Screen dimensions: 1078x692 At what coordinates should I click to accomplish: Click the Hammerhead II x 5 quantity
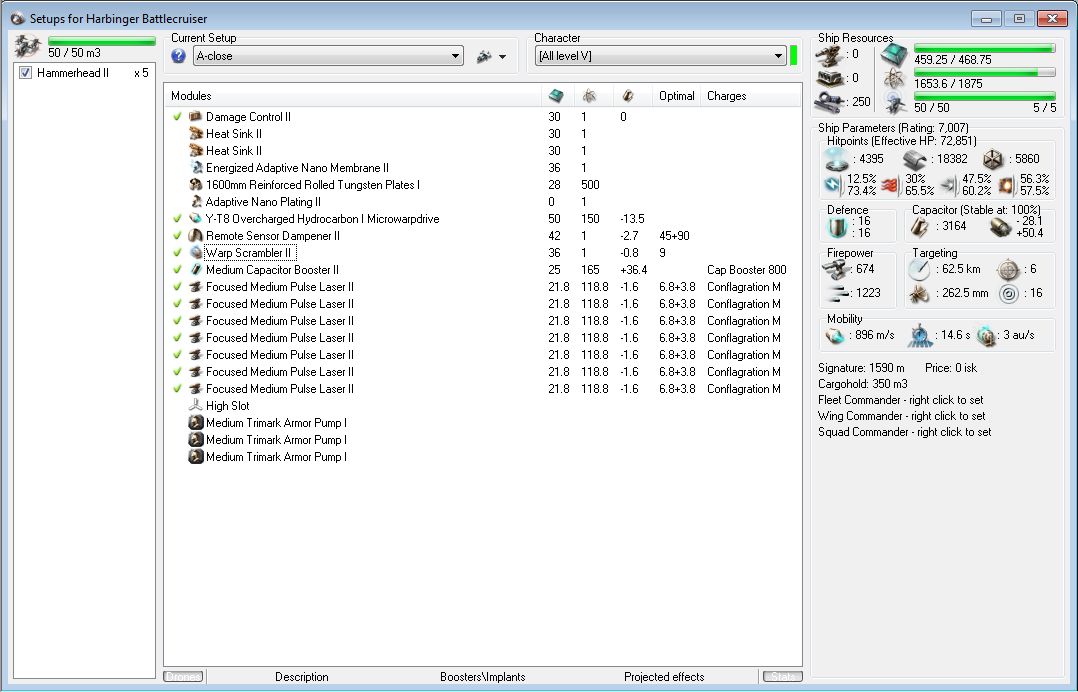pos(141,73)
